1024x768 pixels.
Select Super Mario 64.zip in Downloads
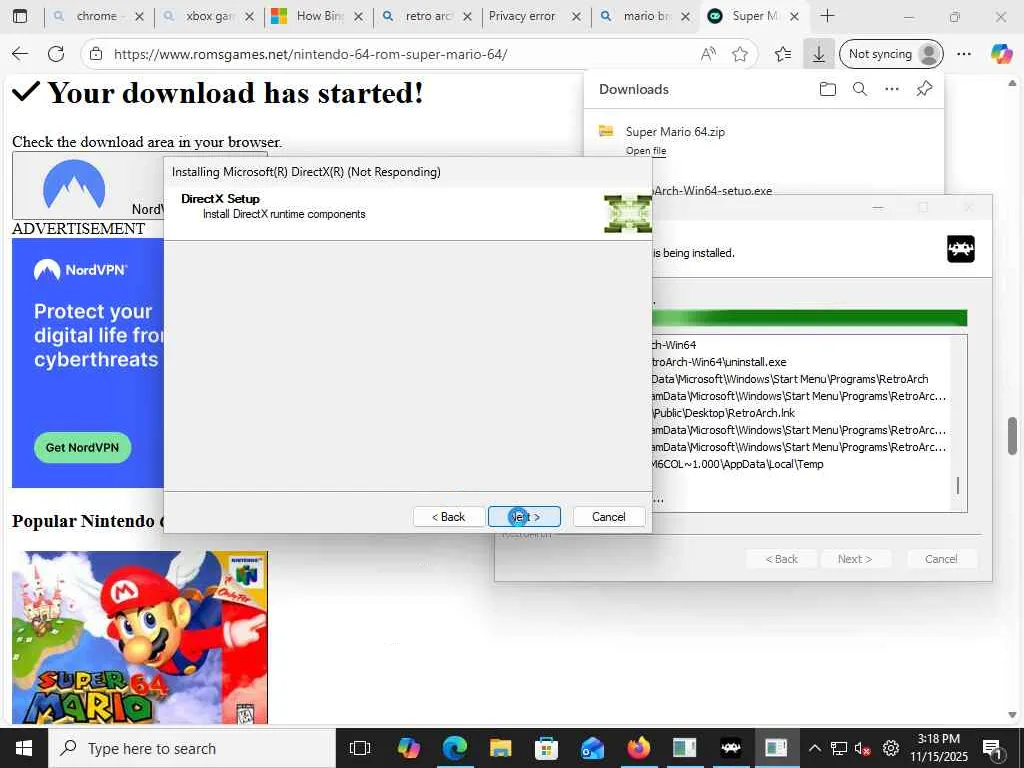coord(675,132)
